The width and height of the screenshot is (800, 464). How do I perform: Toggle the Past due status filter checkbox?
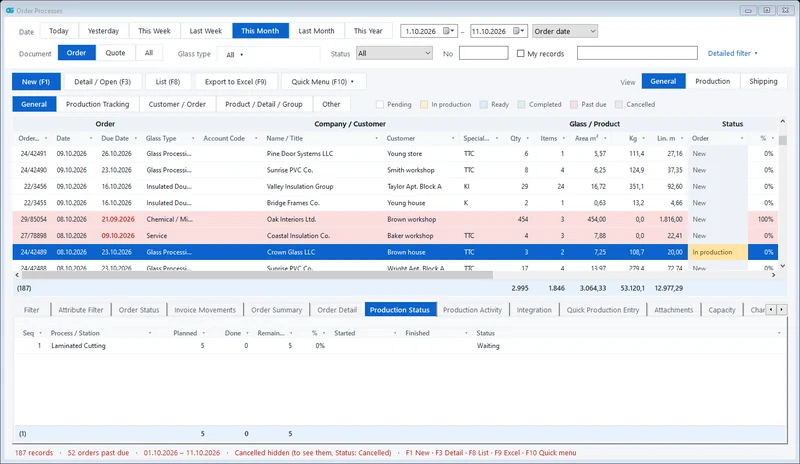[574, 104]
